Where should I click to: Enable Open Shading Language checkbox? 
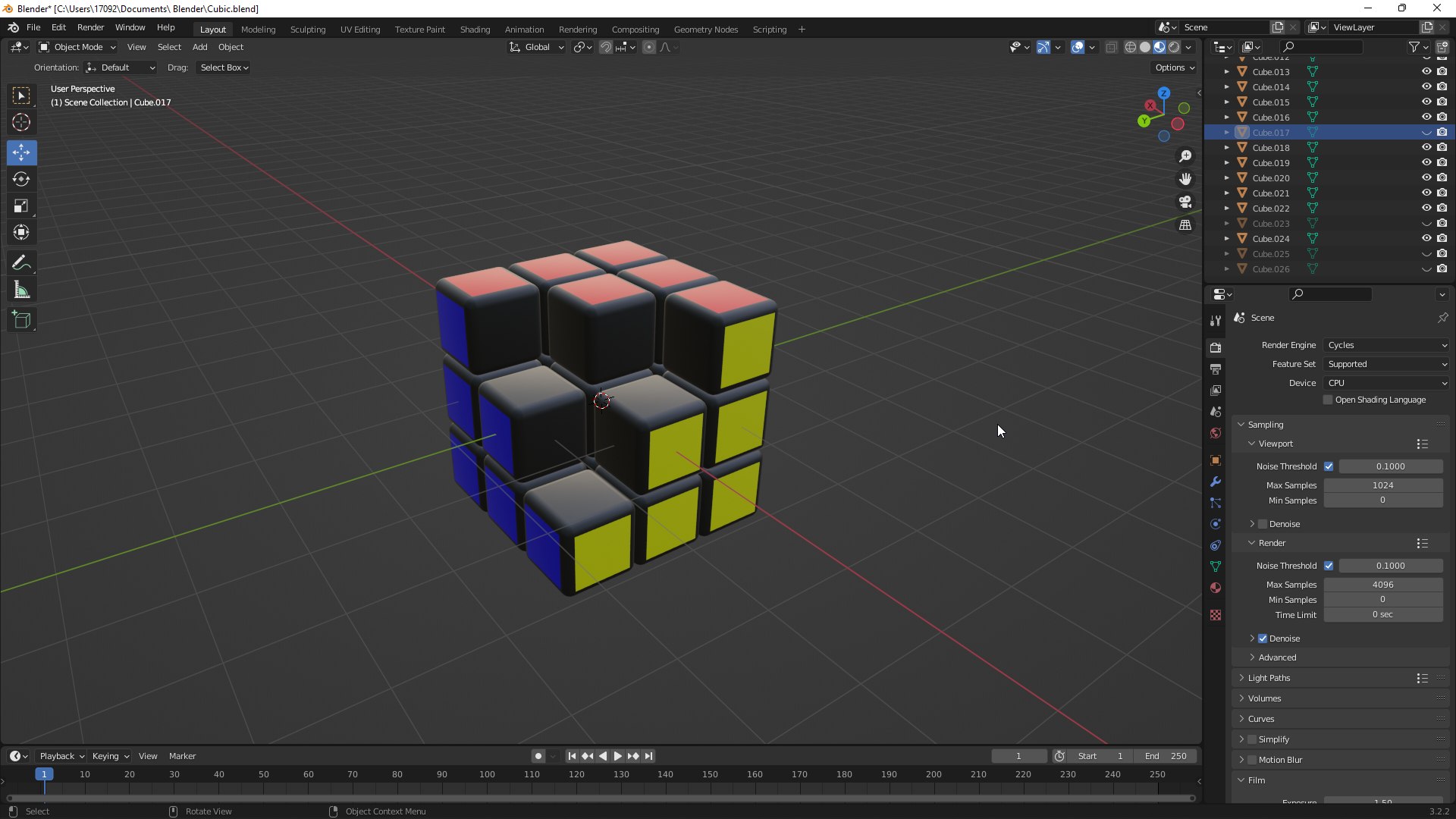[1328, 400]
